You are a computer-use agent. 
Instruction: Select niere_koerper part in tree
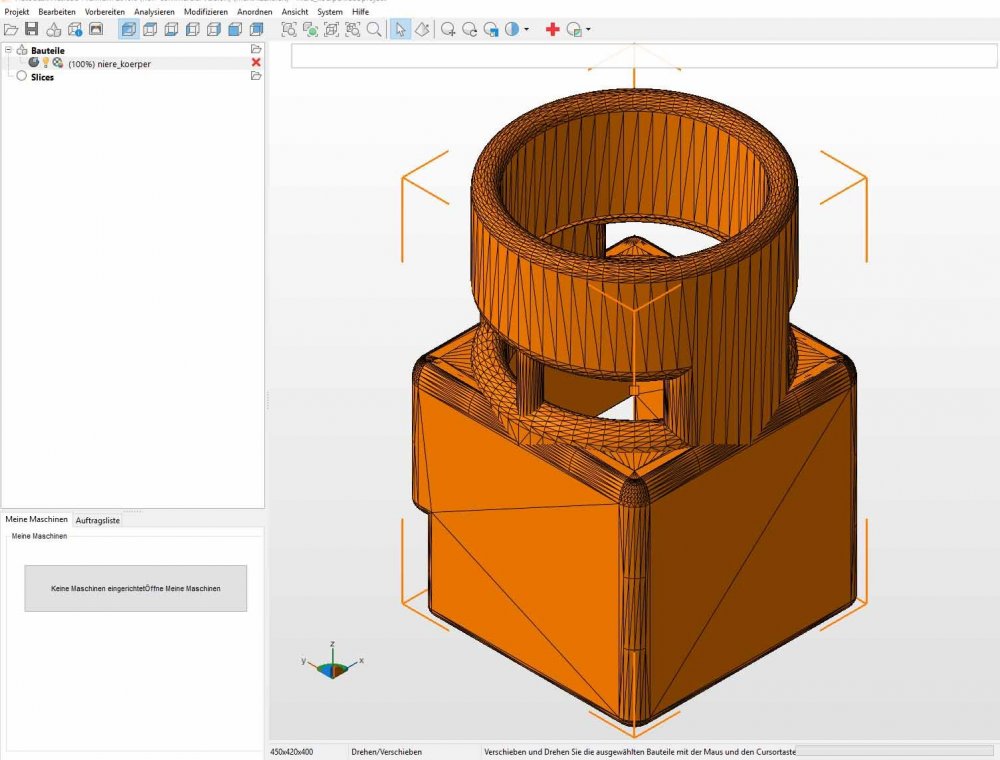110,63
